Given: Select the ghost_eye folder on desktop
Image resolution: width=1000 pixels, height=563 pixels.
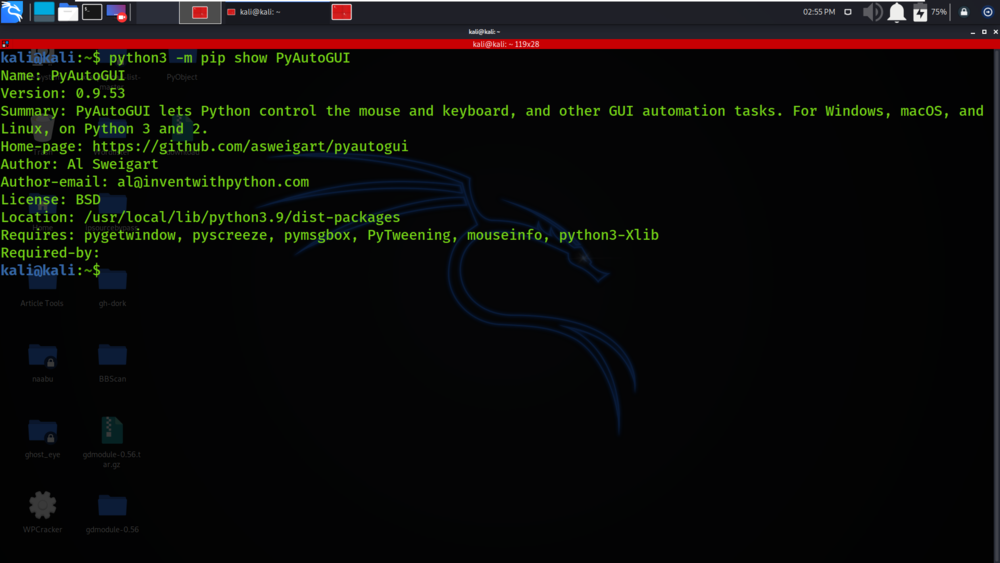Looking at the screenshot, I should (x=43, y=437).
